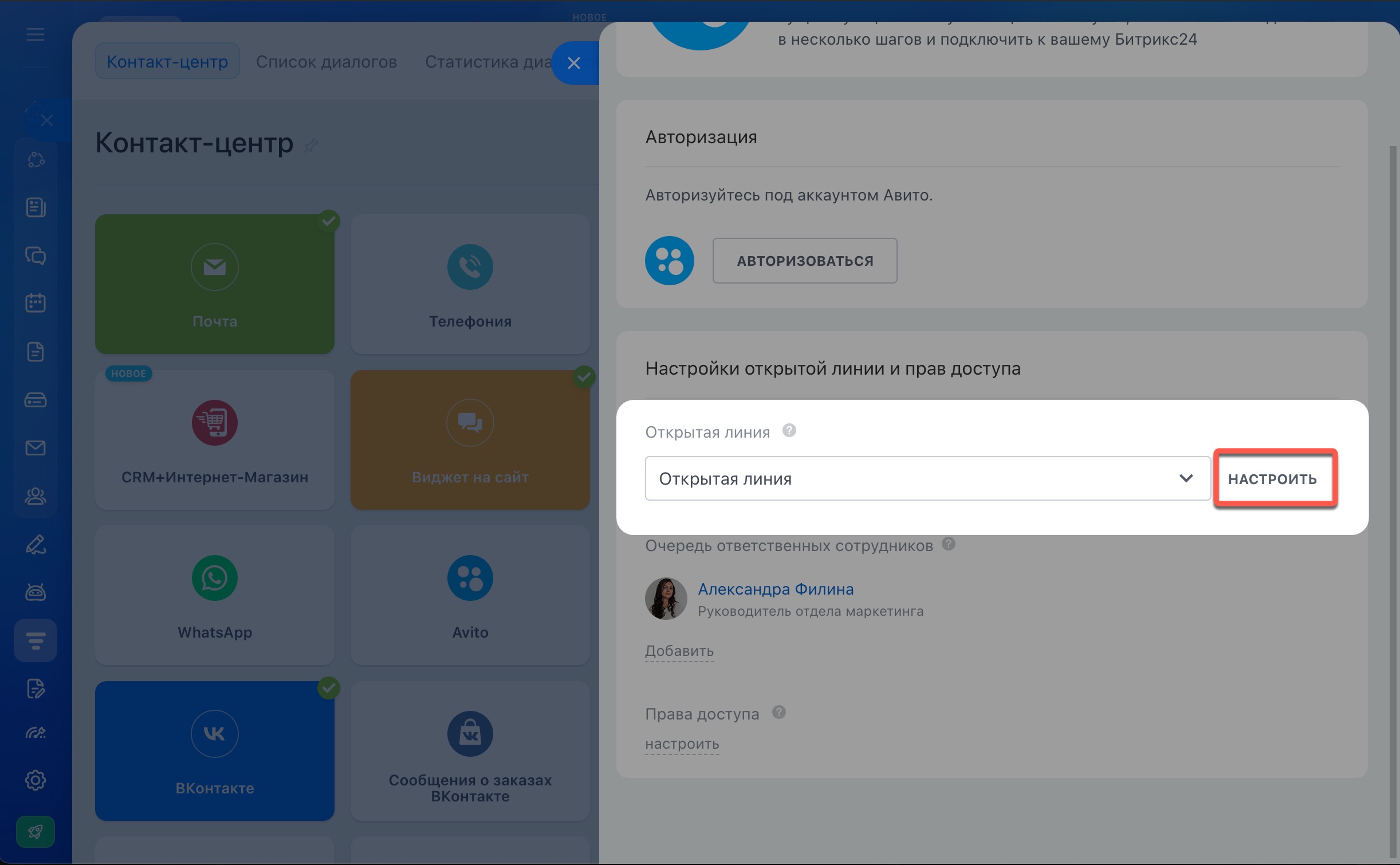Click help icon next to Очередь ответственных сотрудников
The width and height of the screenshot is (1400, 865).
coord(949,544)
